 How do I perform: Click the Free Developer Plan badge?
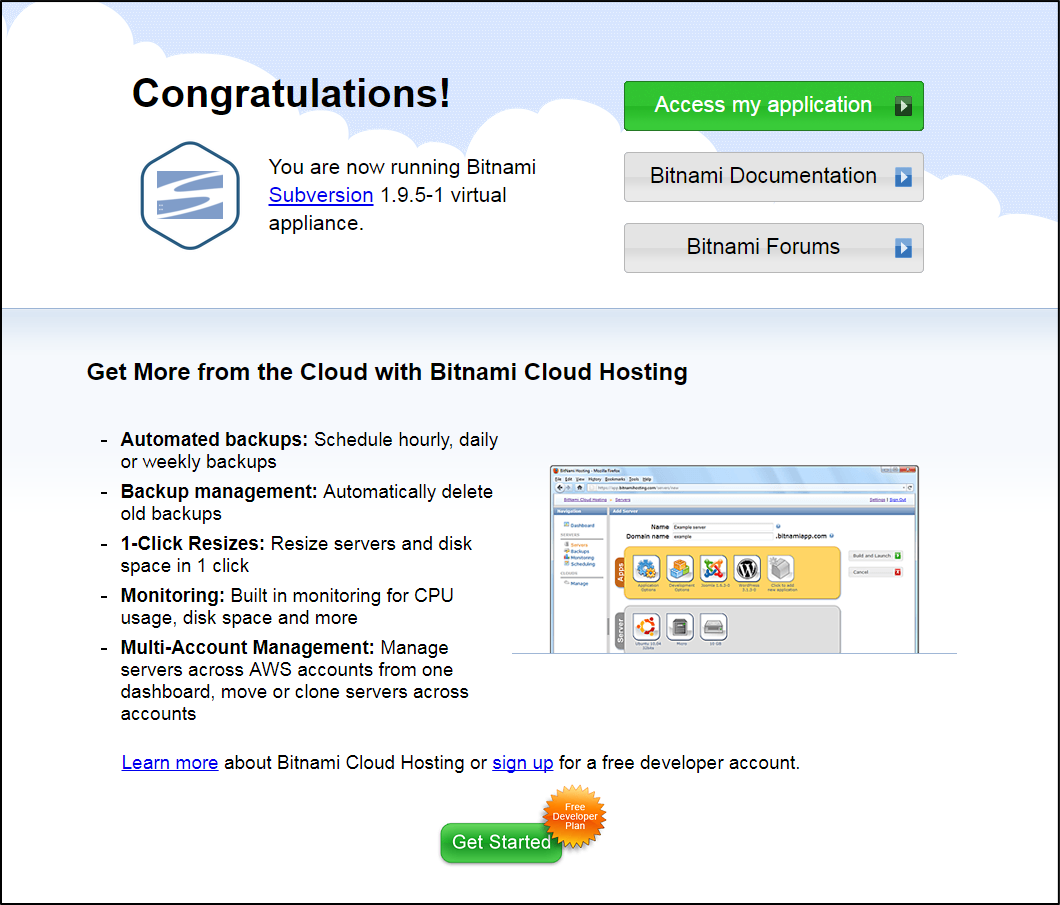(575, 816)
